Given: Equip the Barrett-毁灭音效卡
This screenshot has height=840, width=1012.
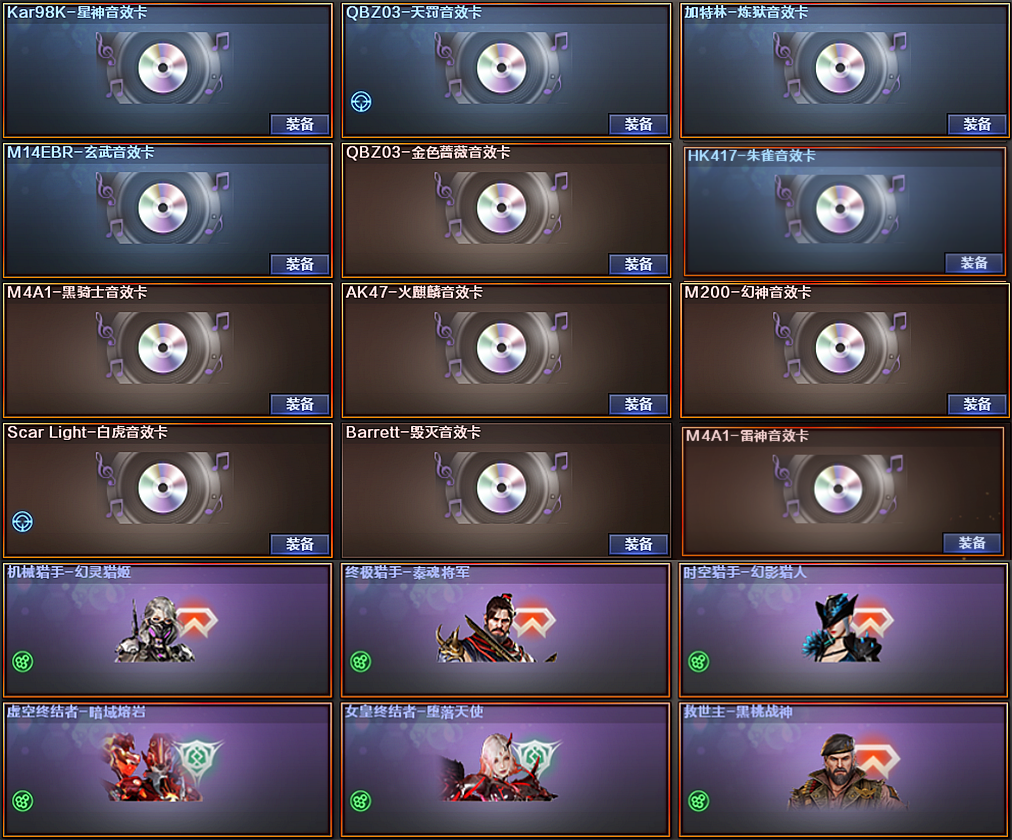Looking at the screenshot, I should tap(638, 544).
